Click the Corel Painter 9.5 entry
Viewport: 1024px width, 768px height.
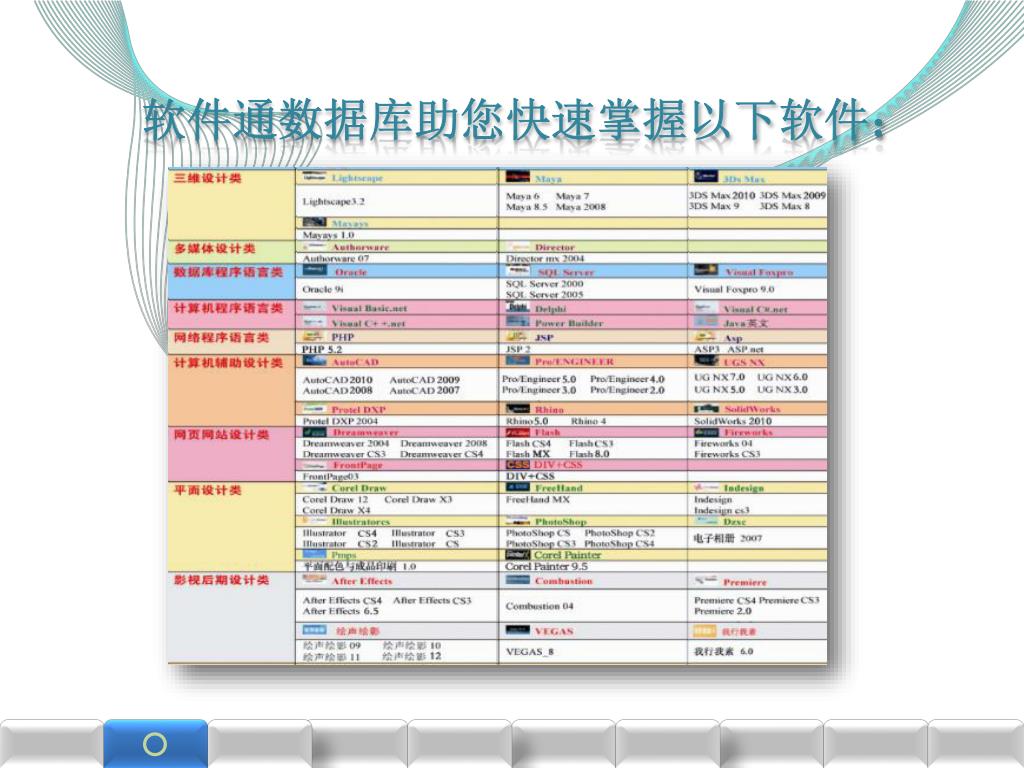pyautogui.click(x=547, y=566)
